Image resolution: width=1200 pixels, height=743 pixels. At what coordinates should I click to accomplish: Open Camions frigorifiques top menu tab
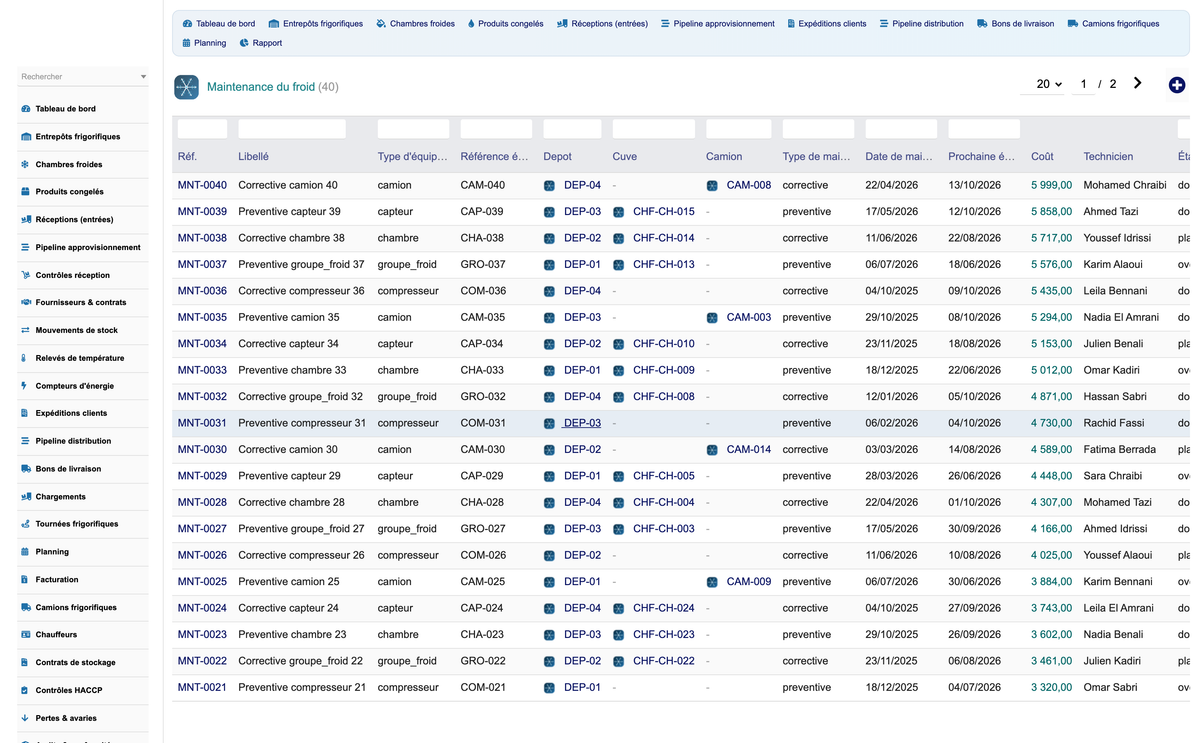click(x=1114, y=24)
